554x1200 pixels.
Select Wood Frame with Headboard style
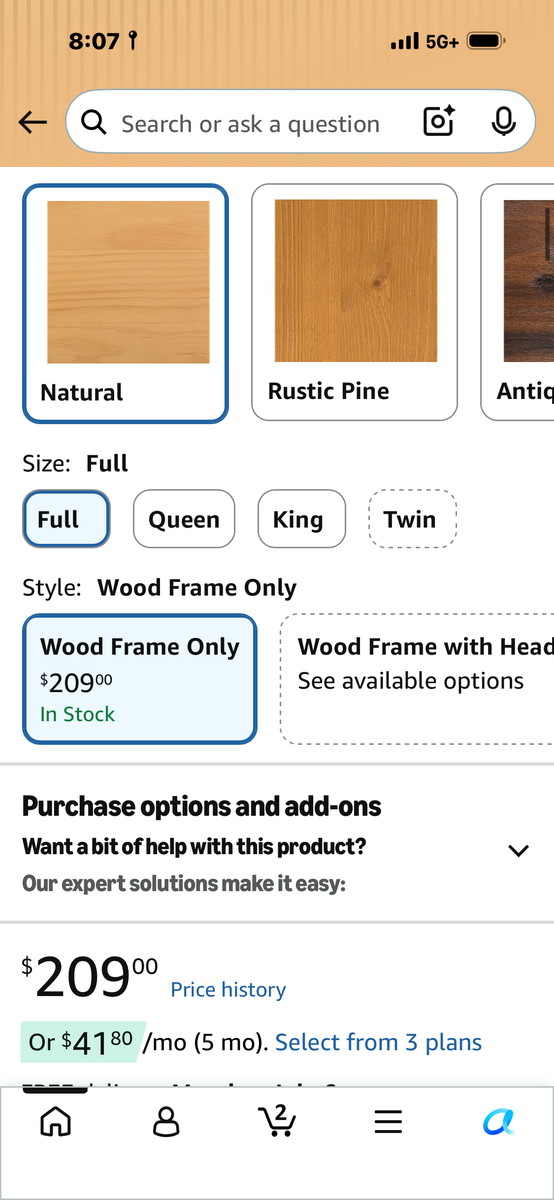point(417,678)
